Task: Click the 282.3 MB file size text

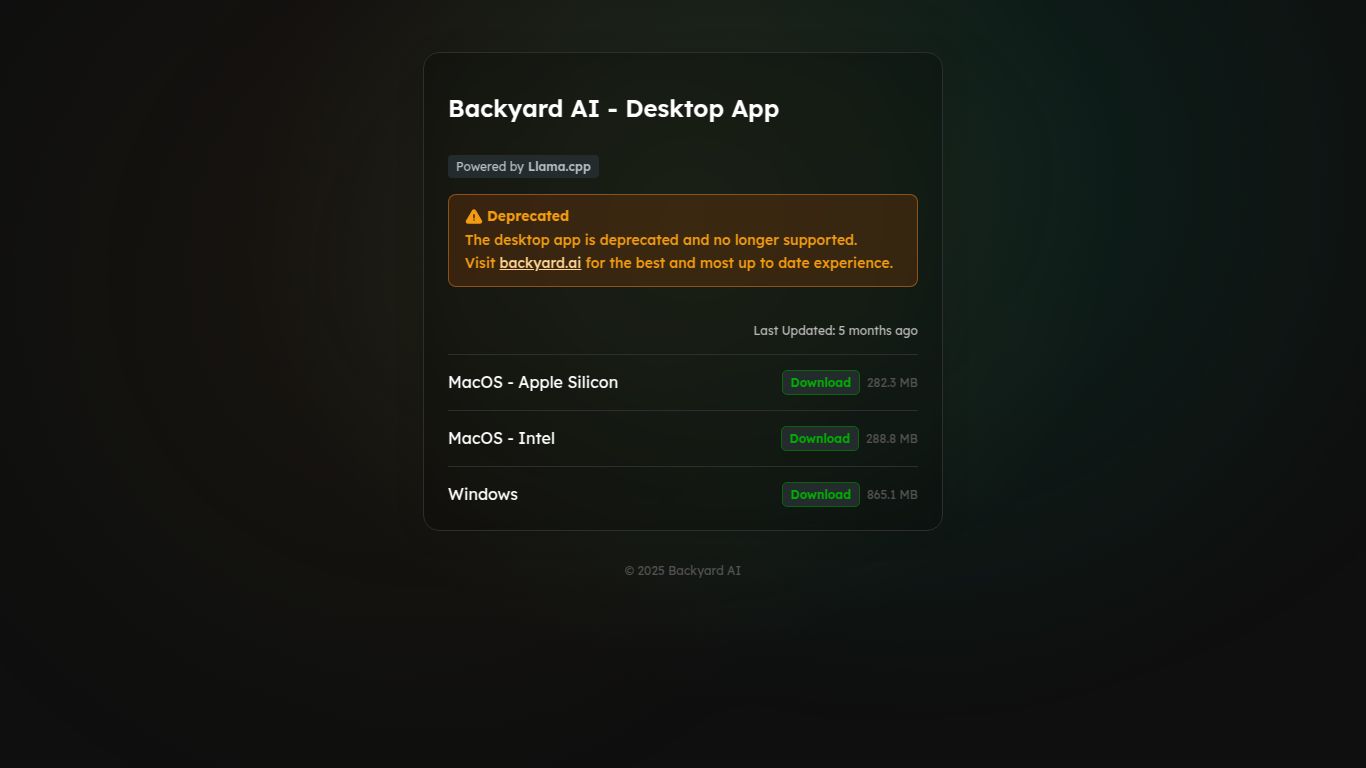Action: pyautogui.click(x=892, y=382)
